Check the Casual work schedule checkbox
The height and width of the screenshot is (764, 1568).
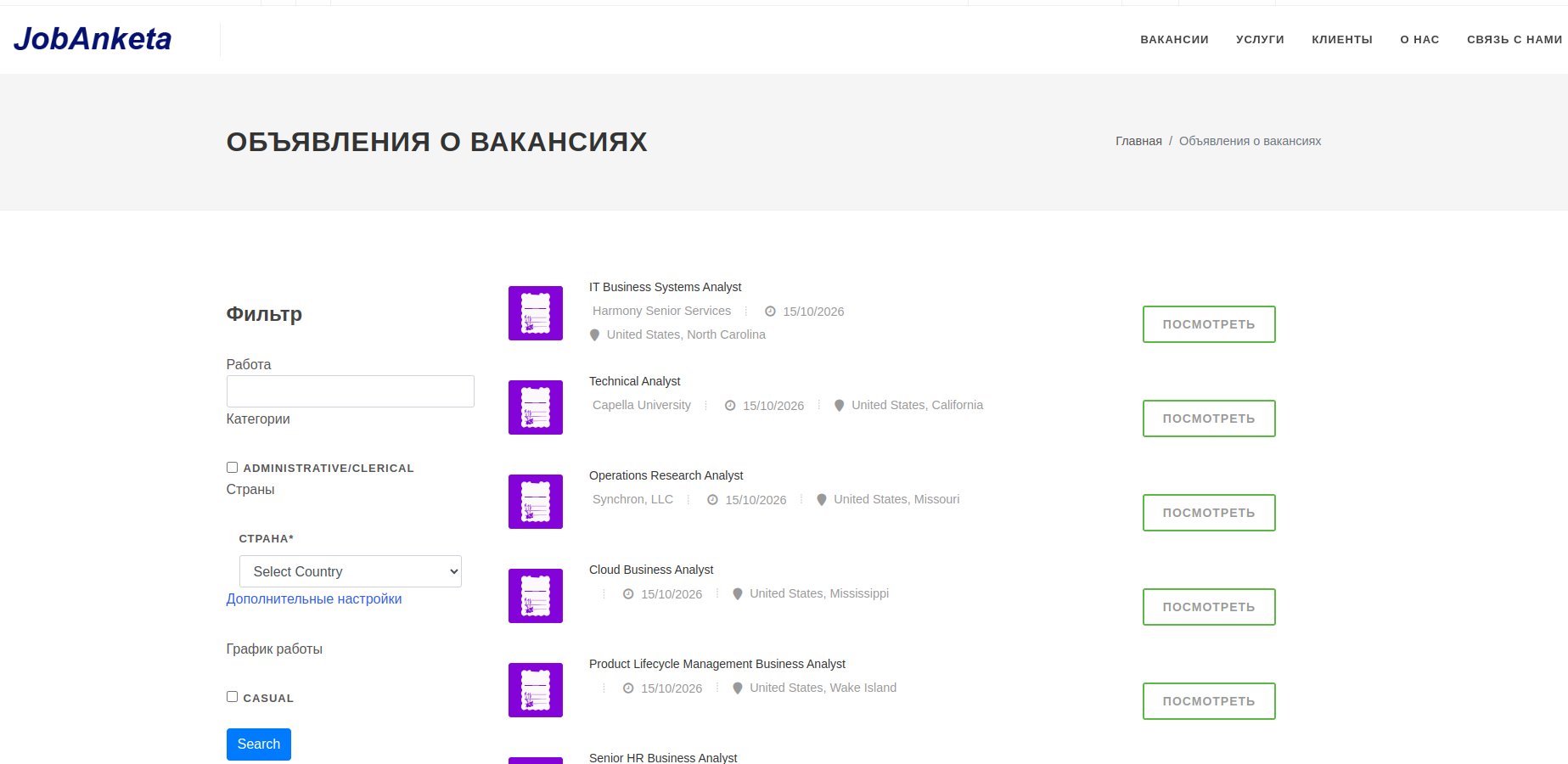pyautogui.click(x=232, y=697)
